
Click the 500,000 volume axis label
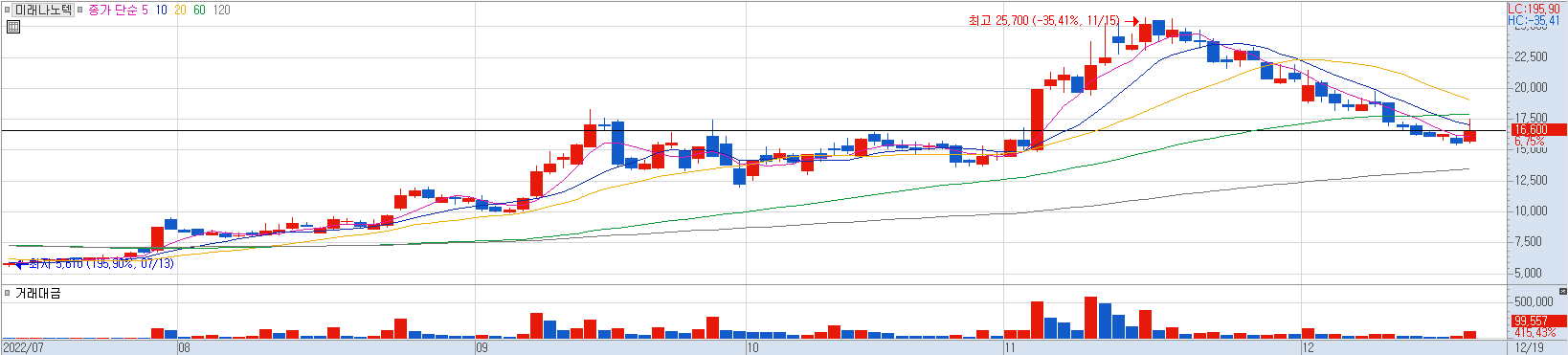1534,301
